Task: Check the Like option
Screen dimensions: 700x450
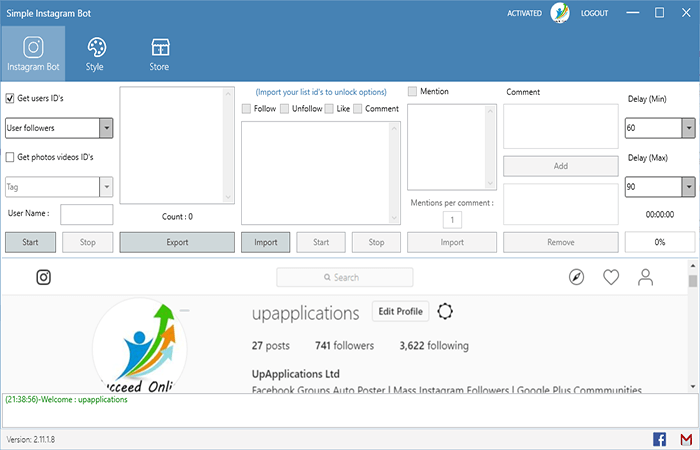Action: pos(329,109)
